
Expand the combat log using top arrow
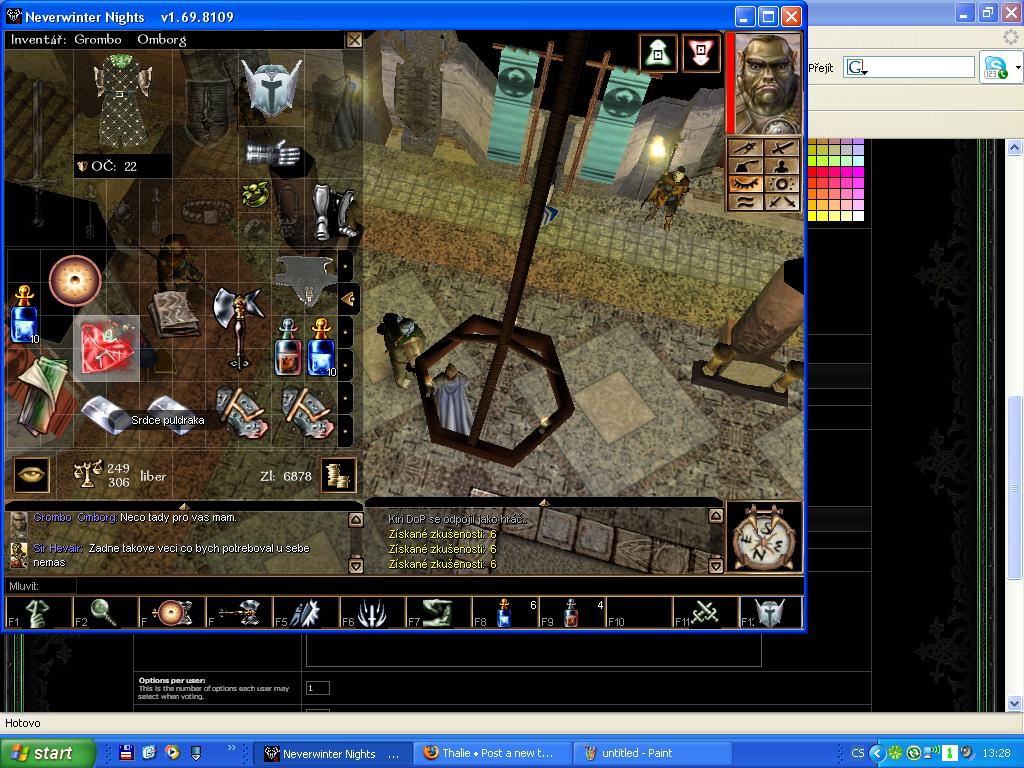[x=543, y=503]
